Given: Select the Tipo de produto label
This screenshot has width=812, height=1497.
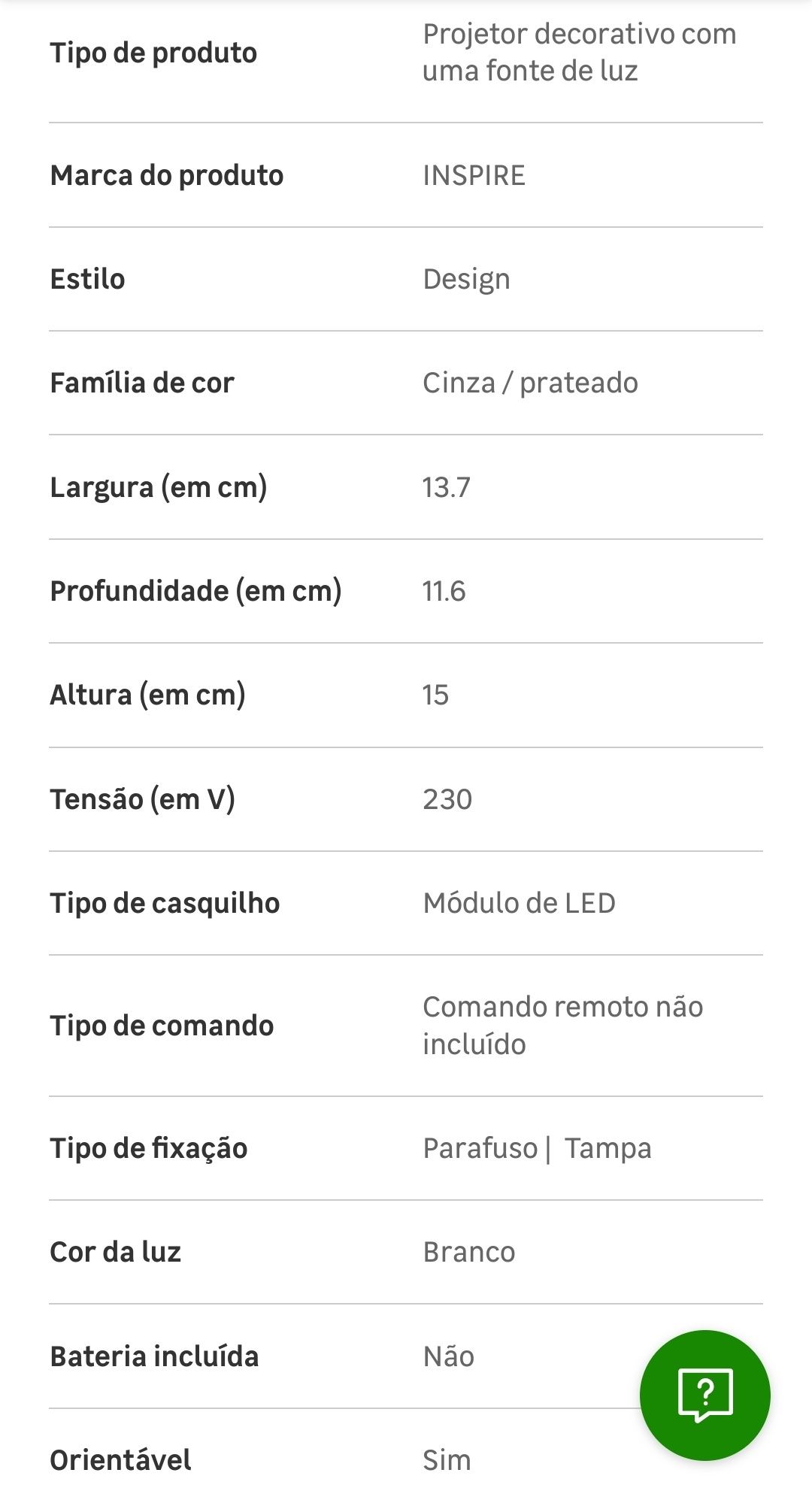Looking at the screenshot, I should tap(153, 53).
